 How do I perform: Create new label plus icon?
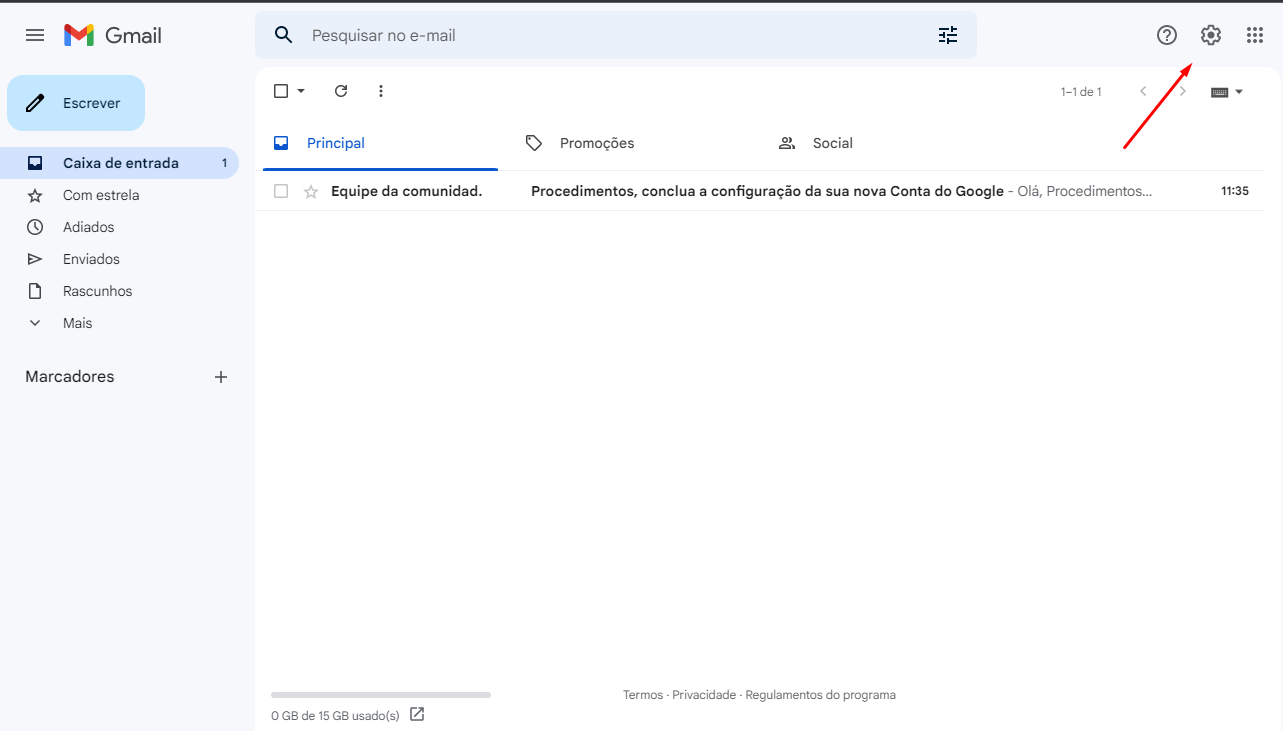tap(221, 377)
